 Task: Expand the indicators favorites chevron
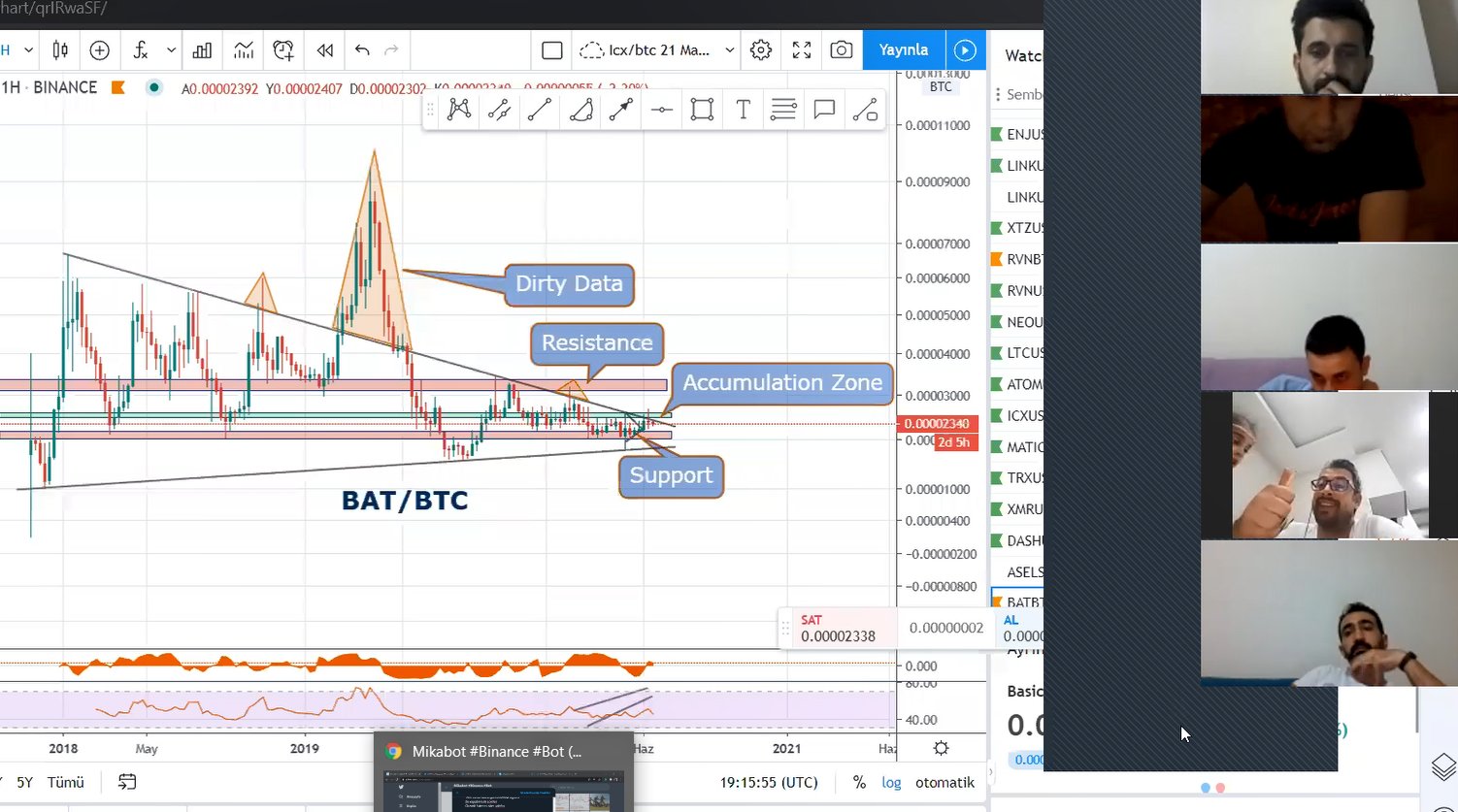(171, 50)
